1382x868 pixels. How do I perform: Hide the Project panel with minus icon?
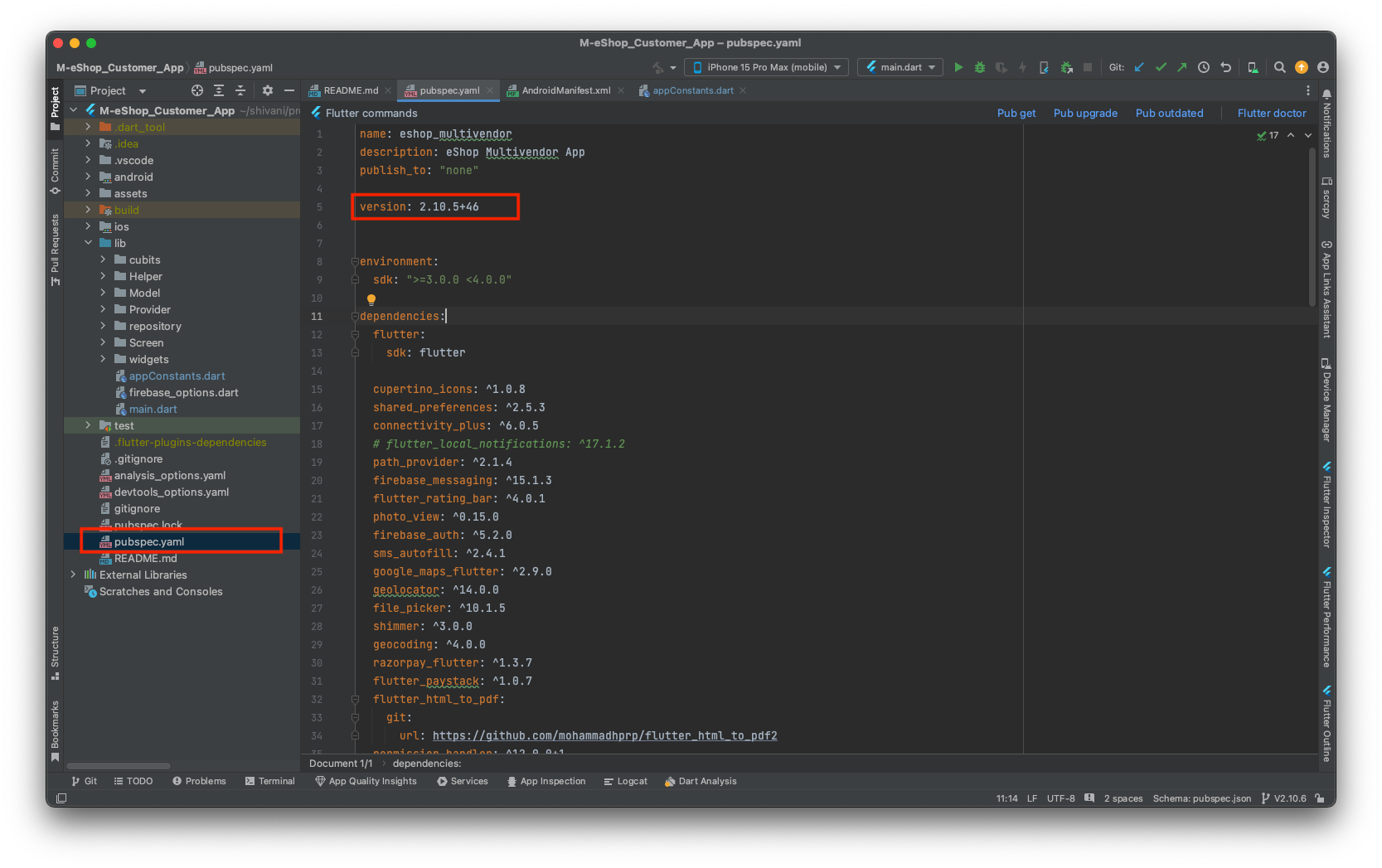click(289, 90)
